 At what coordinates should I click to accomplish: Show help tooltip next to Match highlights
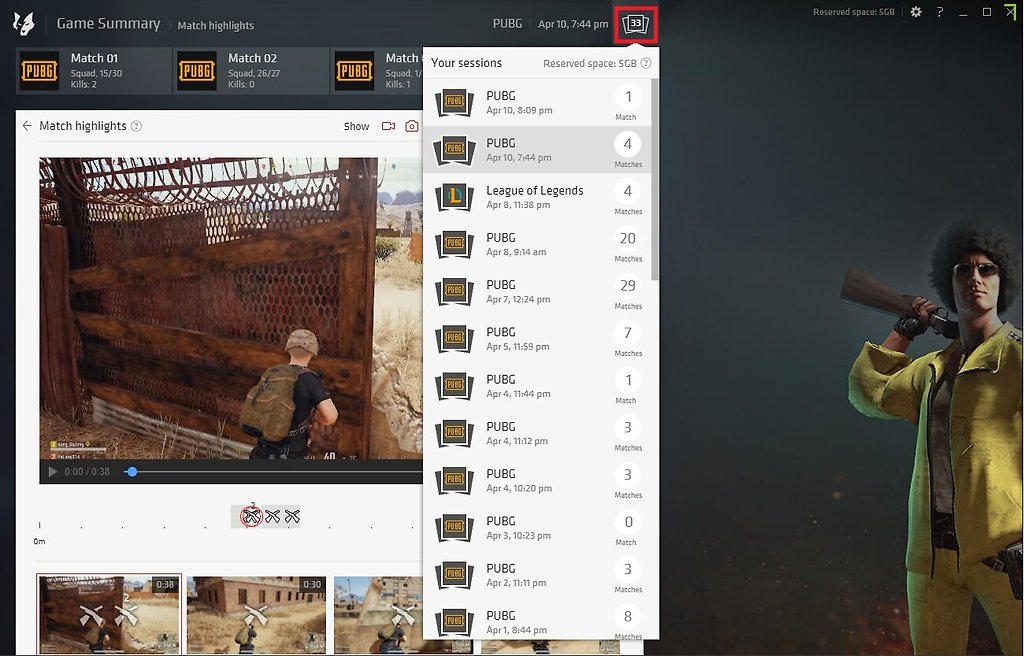pyautogui.click(x=136, y=126)
